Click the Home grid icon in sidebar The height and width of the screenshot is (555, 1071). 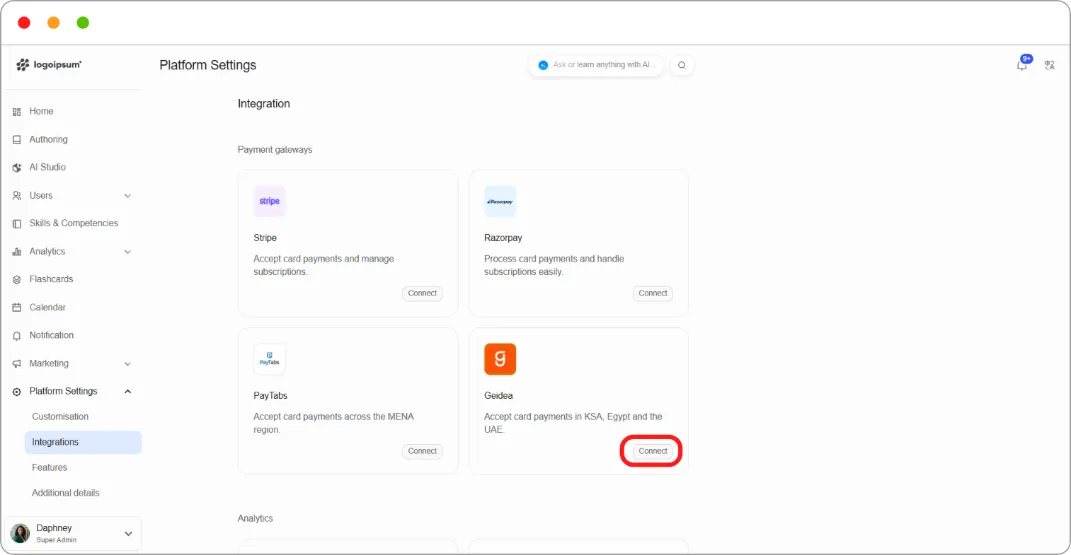point(17,111)
